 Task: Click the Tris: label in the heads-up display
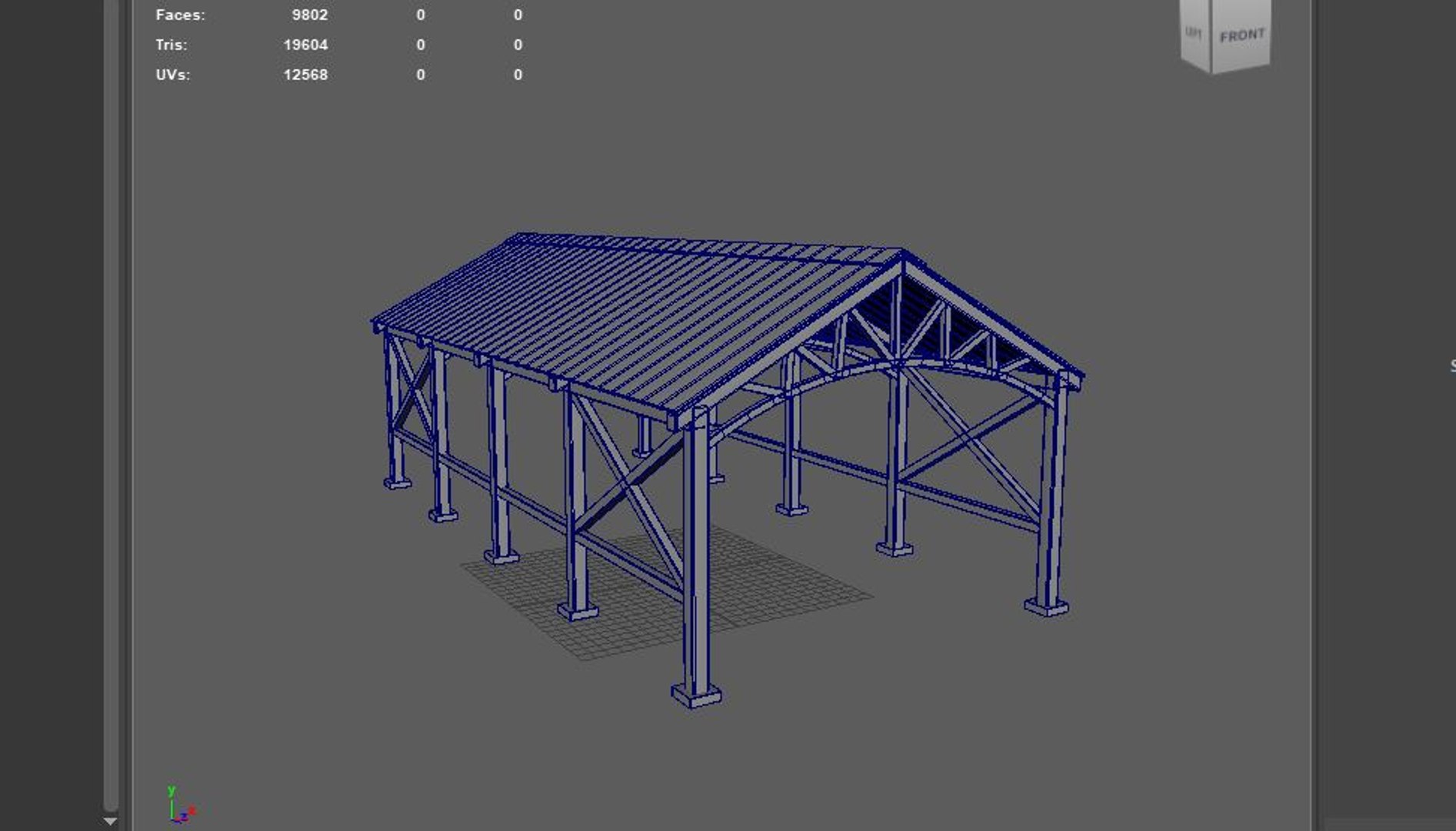(x=172, y=45)
